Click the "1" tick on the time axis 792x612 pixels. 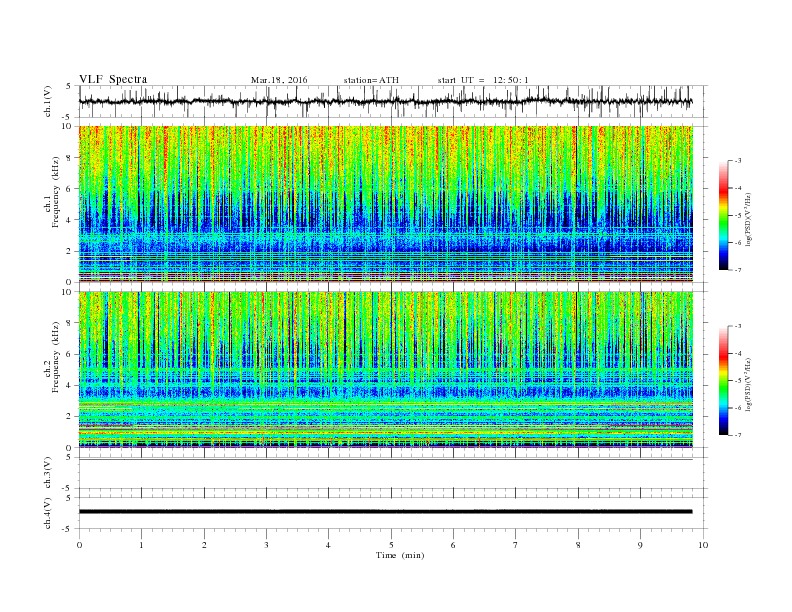[x=141, y=545]
